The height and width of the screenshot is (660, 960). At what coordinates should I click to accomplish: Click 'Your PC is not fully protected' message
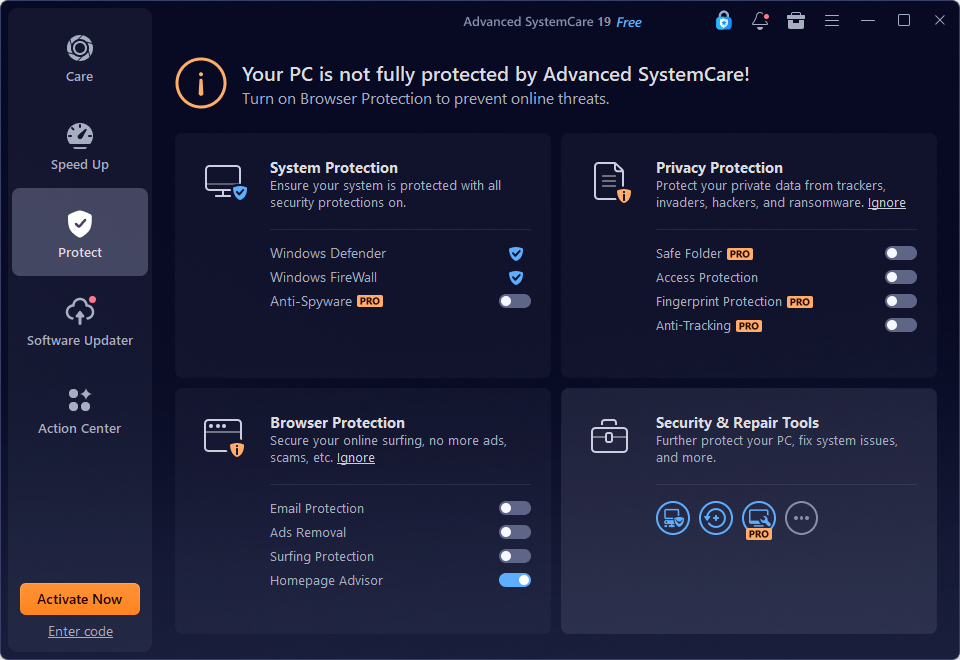coord(495,75)
